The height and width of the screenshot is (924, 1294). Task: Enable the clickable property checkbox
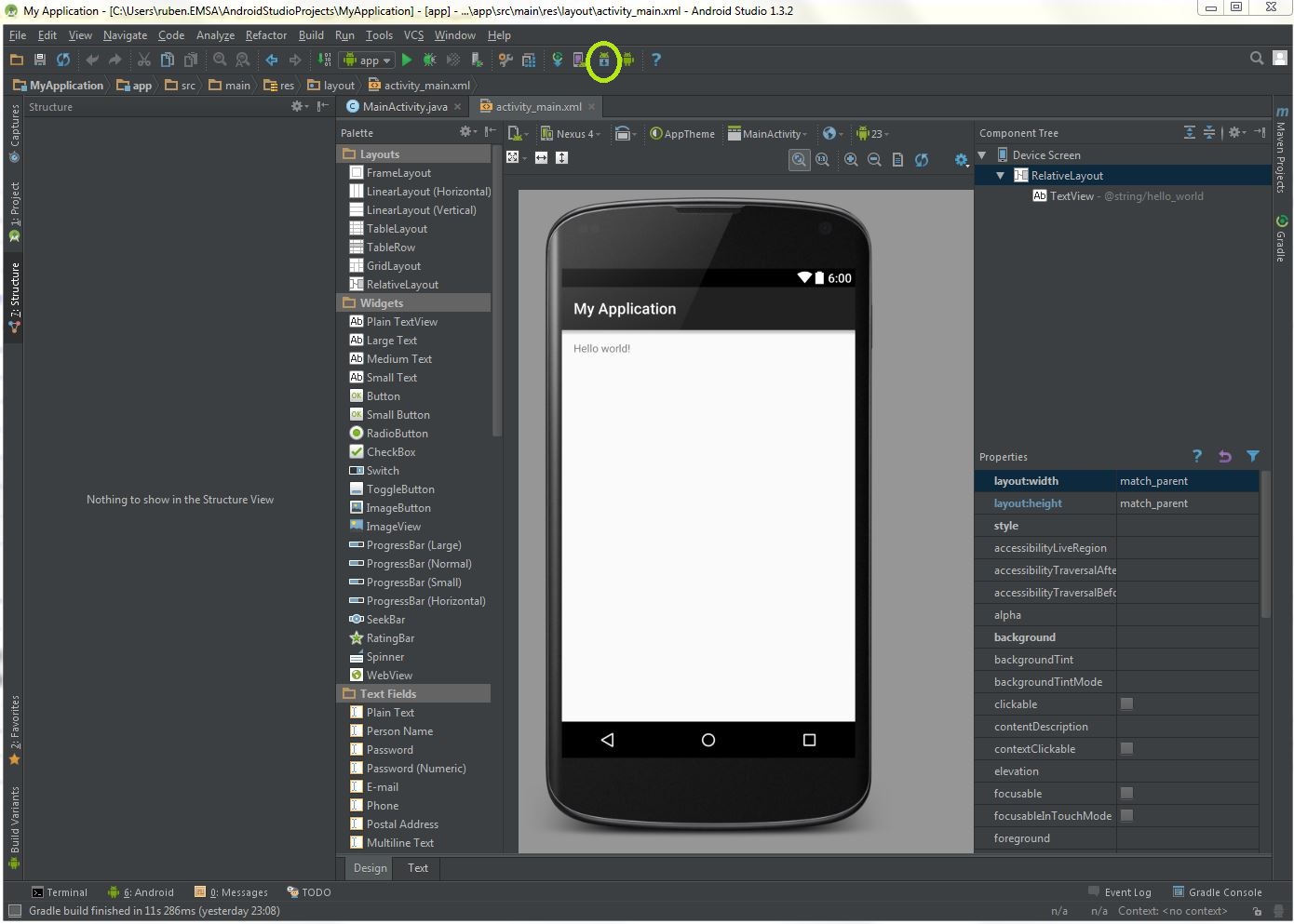(1126, 703)
